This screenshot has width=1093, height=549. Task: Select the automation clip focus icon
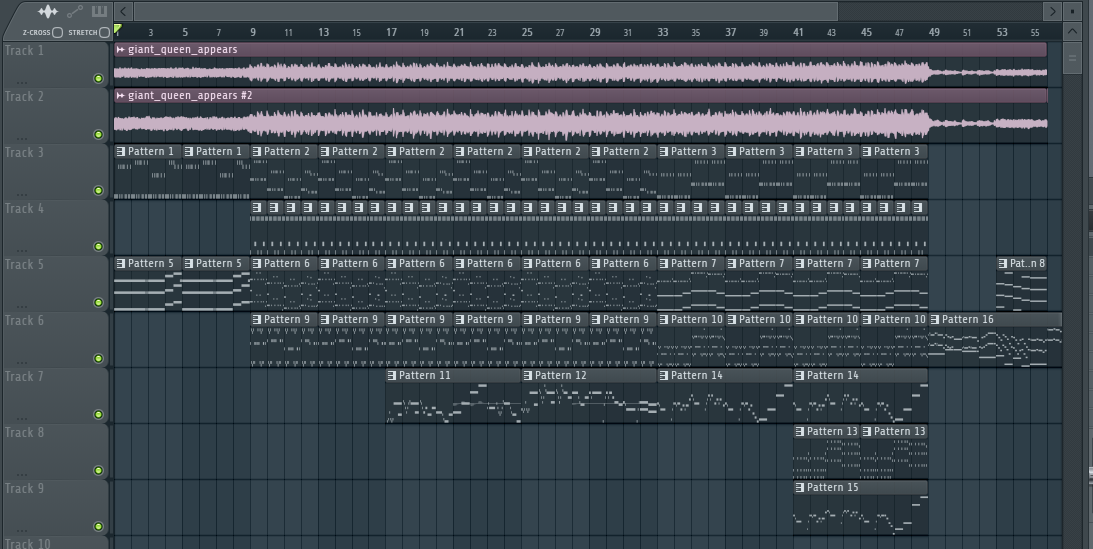pos(74,12)
